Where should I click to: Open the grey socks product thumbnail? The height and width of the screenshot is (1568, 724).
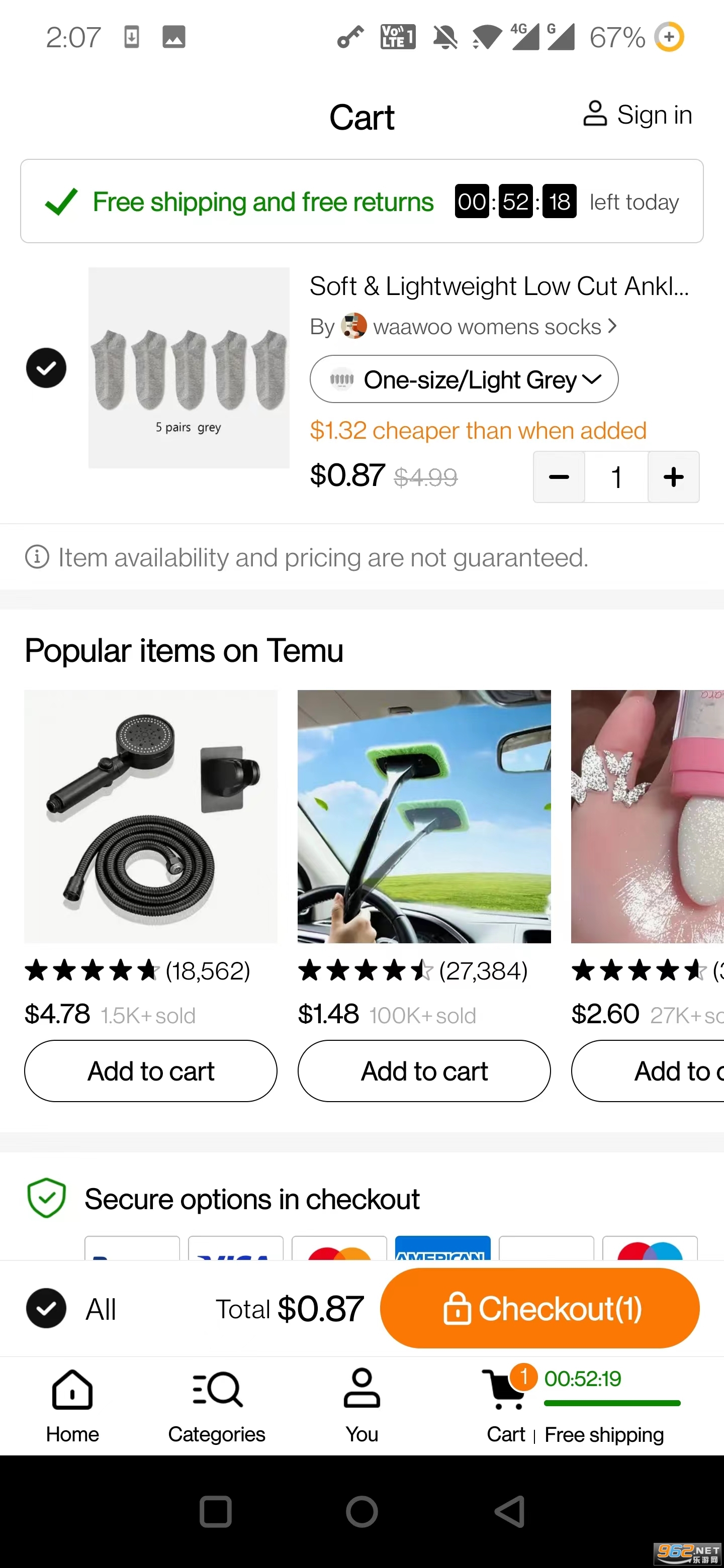pos(189,368)
